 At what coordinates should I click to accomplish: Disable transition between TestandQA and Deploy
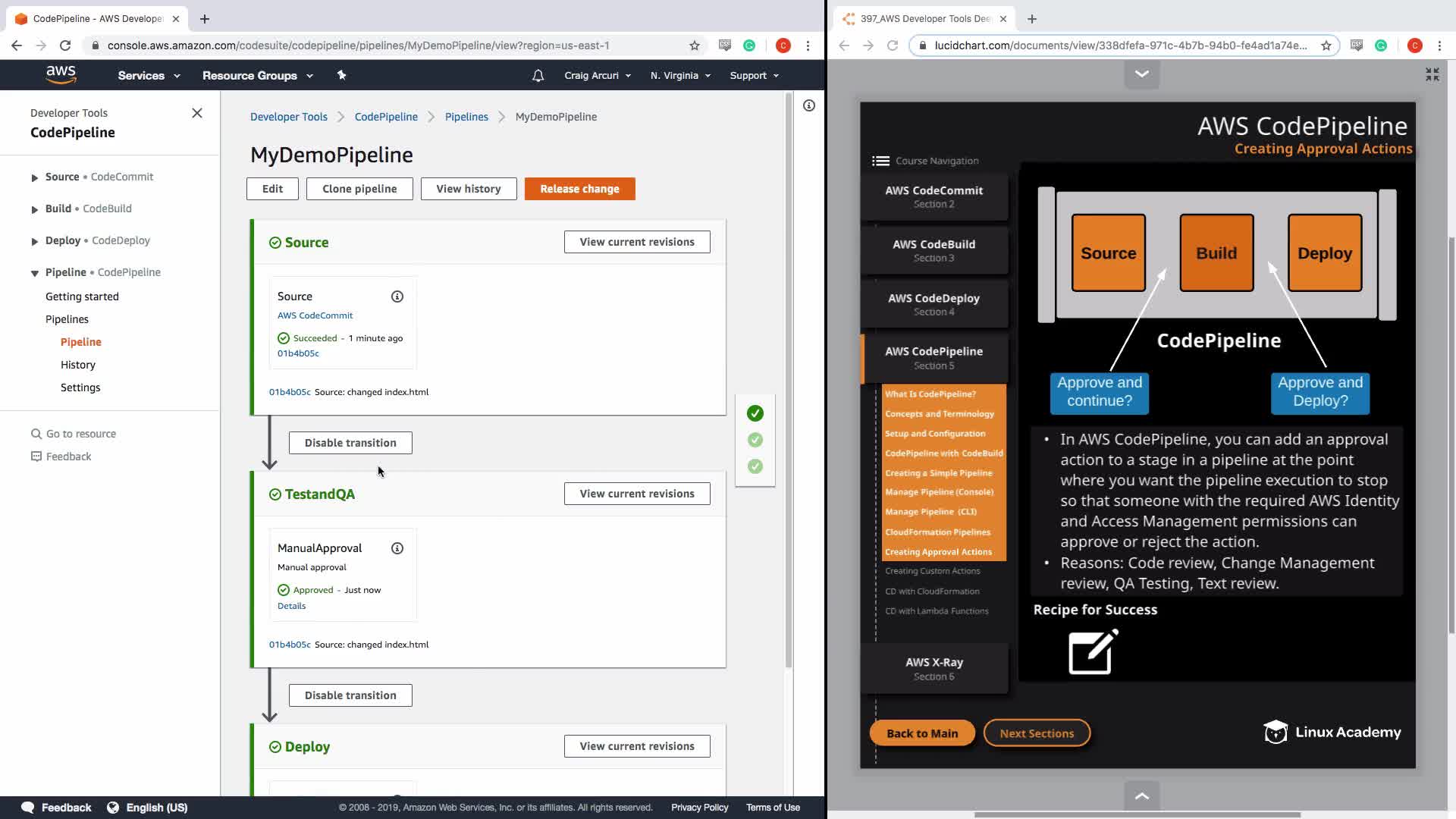(x=350, y=695)
